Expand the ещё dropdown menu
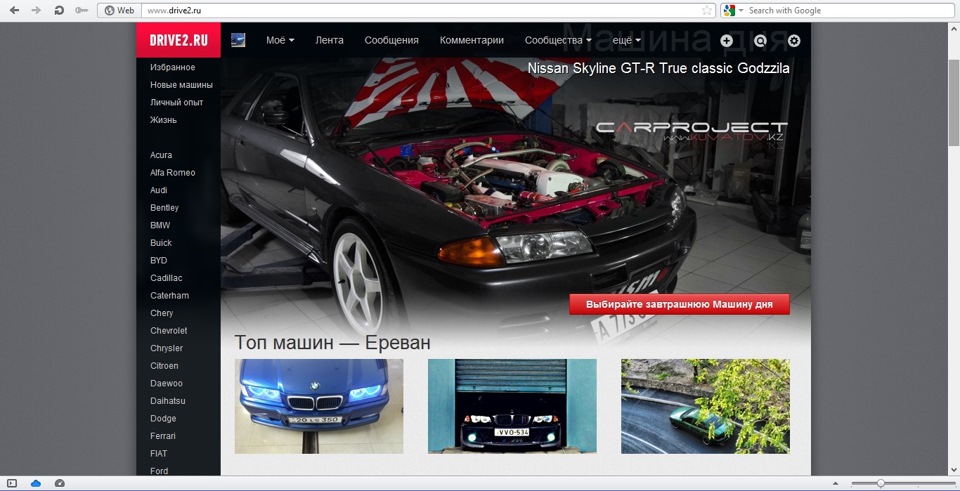This screenshot has width=960, height=491. tap(626, 40)
